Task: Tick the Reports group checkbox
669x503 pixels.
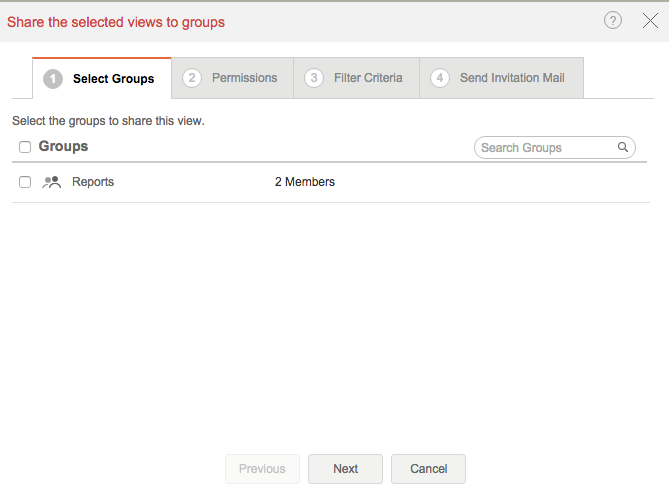Action: tap(25, 182)
